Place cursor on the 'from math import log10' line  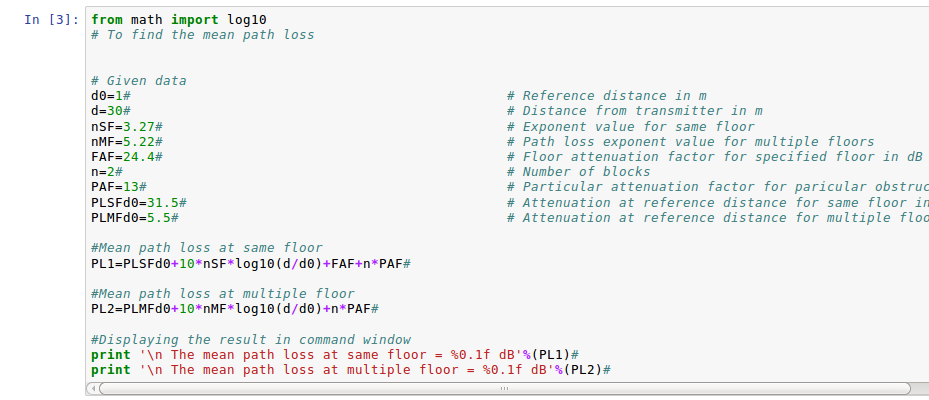[x=178, y=19]
